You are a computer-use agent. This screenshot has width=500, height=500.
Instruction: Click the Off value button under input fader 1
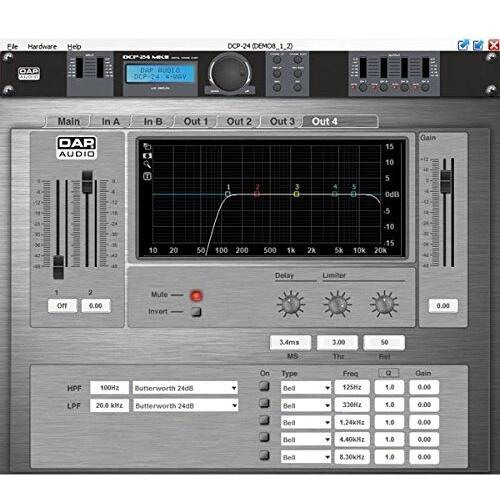click(x=62, y=306)
